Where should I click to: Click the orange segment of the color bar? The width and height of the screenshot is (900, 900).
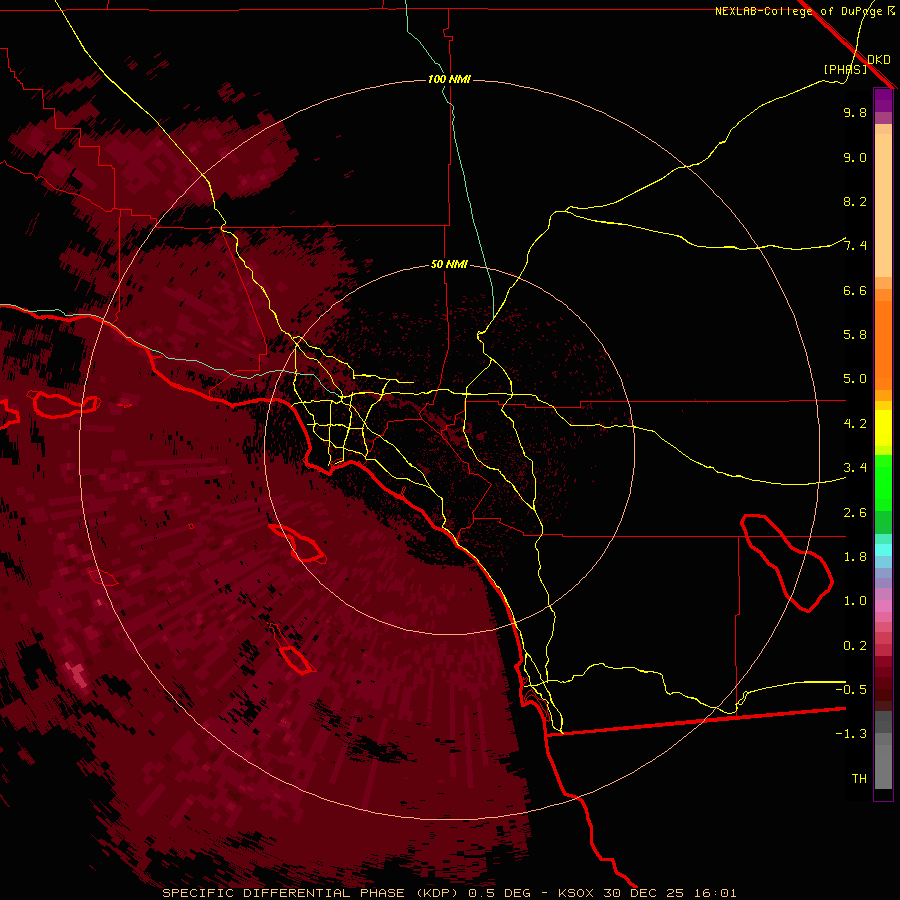tap(883, 346)
